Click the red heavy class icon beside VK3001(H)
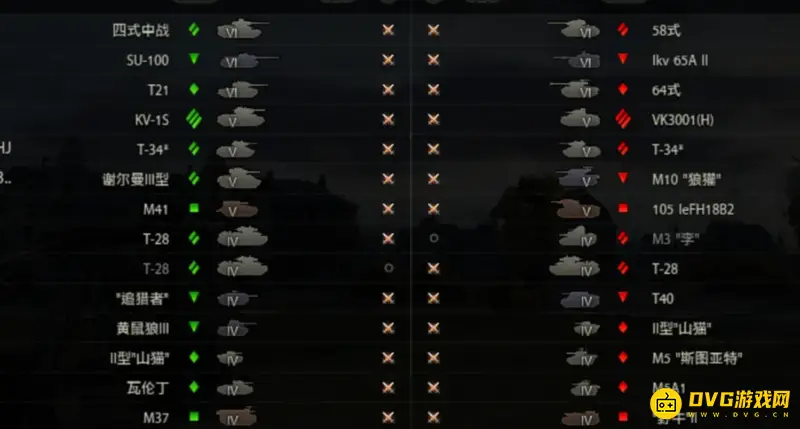 click(623, 119)
